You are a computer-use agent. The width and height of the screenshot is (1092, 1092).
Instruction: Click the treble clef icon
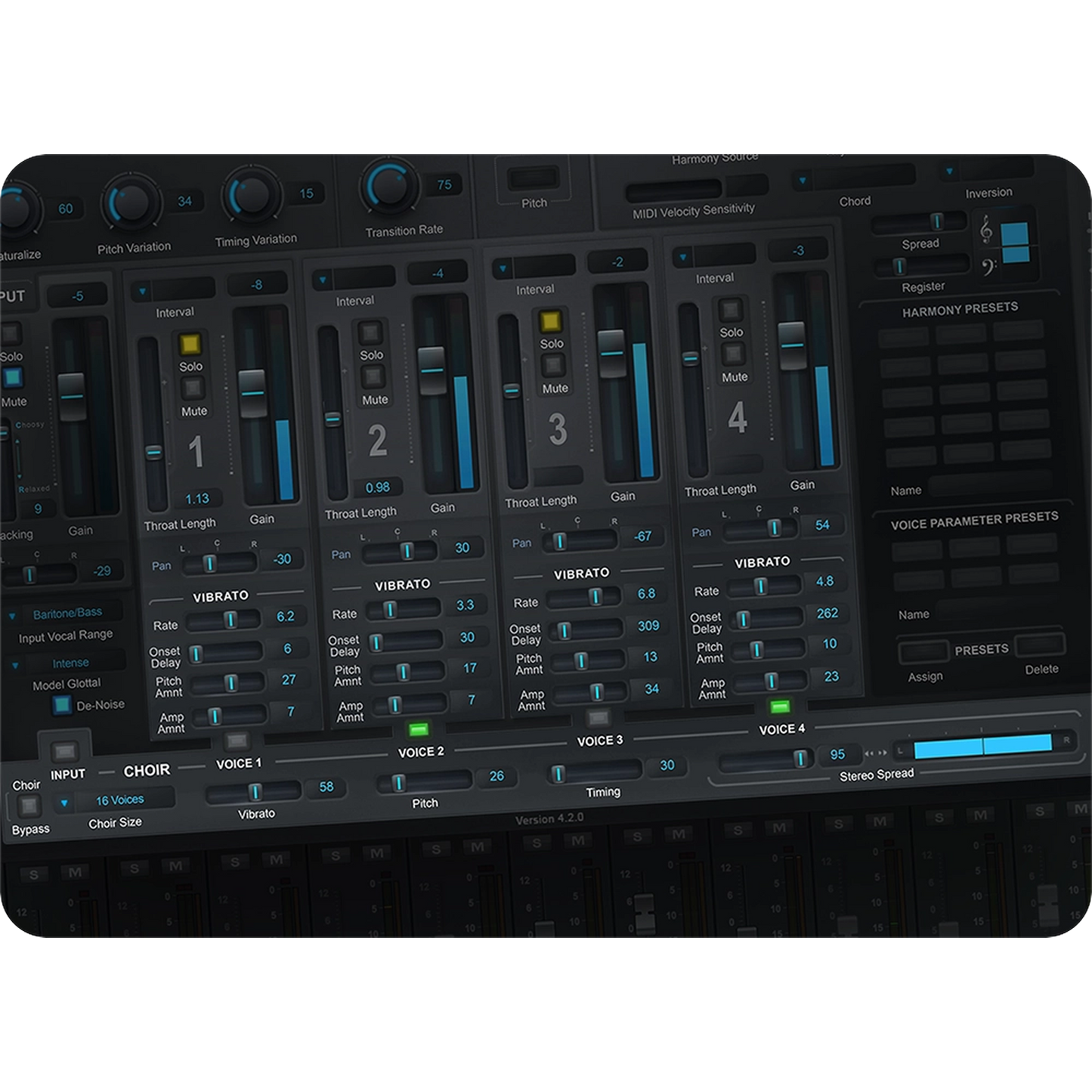point(985,229)
